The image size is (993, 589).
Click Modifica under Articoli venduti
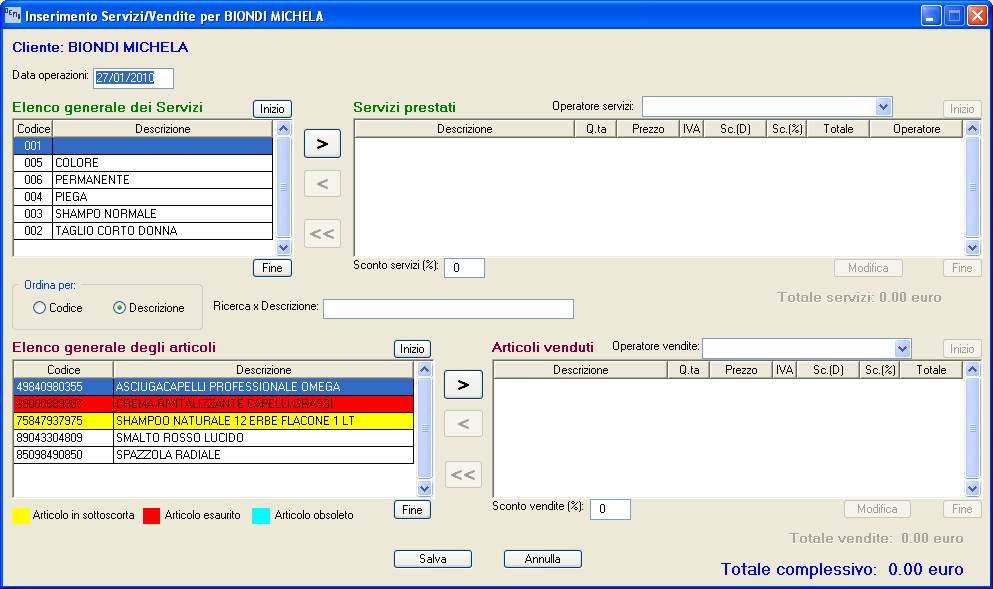coord(877,509)
